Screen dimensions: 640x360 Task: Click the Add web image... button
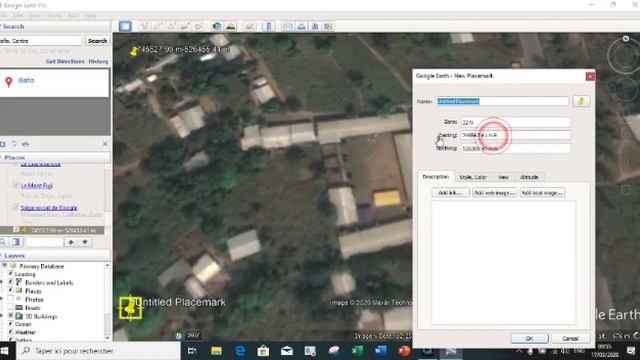pyautogui.click(x=495, y=193)
